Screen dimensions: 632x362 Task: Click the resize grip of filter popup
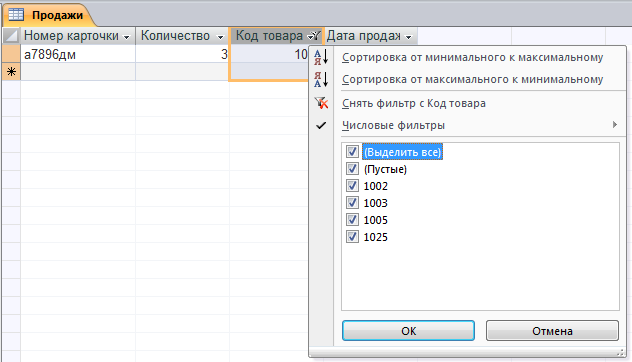click(620, 353)
